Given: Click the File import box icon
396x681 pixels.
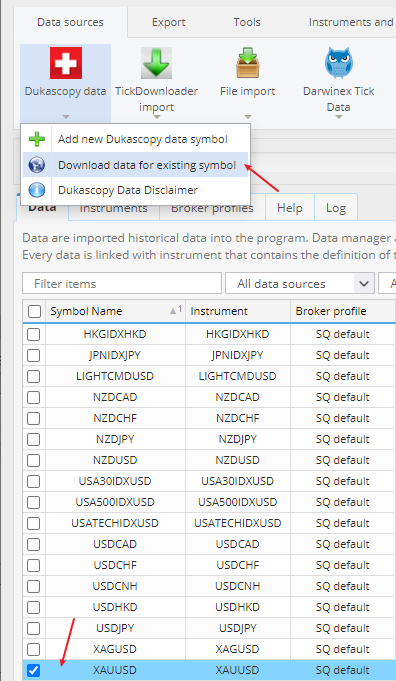Looking at the screenshot, I should (x=248, y=63).
